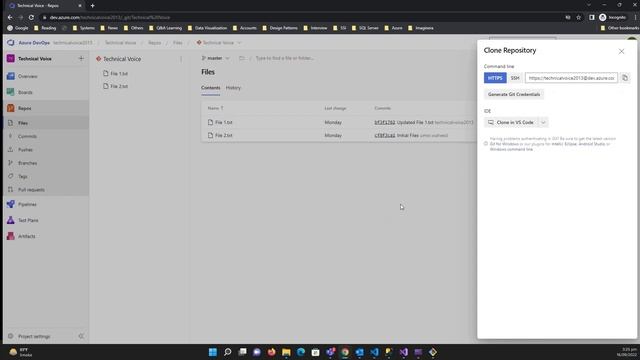Open the Overview section in sidebar
The image size is (640, 360).
[27, 76]
